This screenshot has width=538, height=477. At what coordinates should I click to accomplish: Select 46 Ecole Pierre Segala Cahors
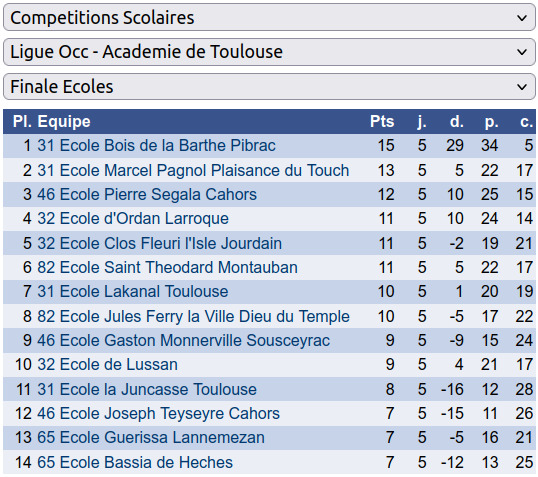point(147,194)
